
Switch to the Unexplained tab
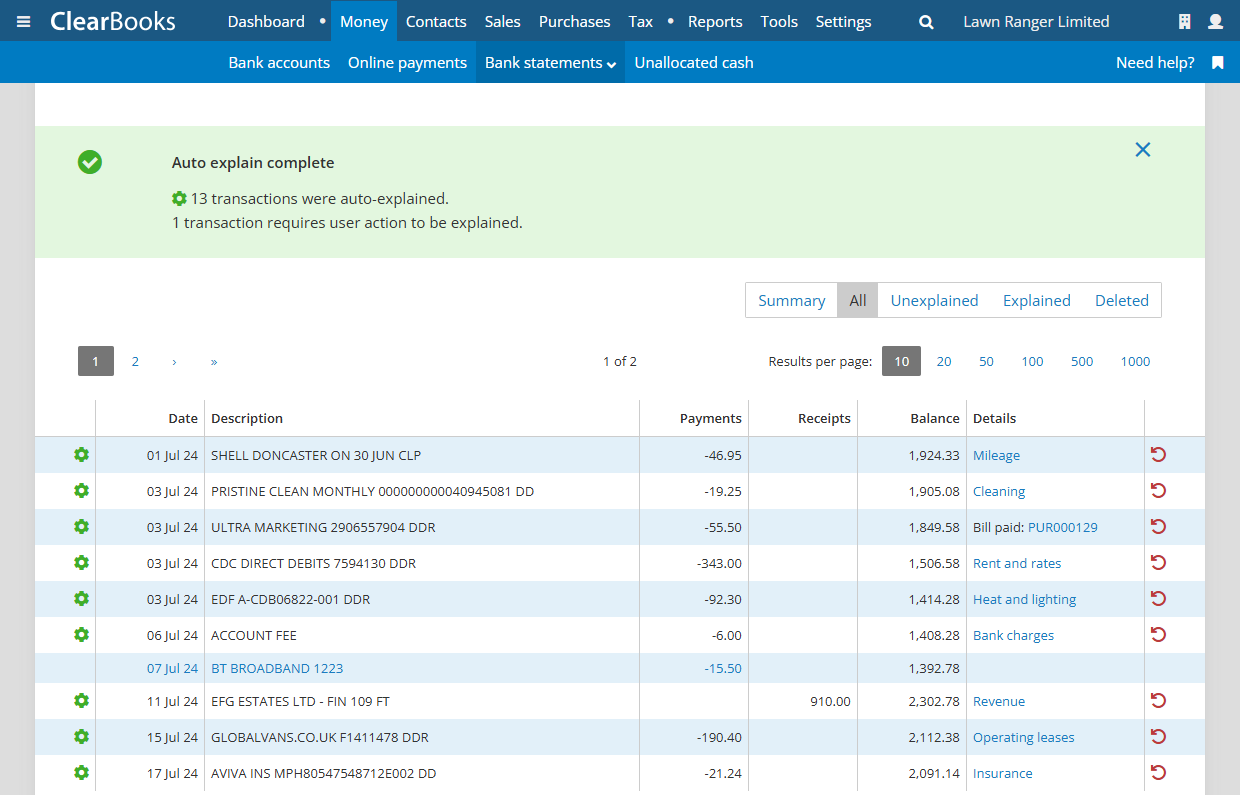pos(934,300)
